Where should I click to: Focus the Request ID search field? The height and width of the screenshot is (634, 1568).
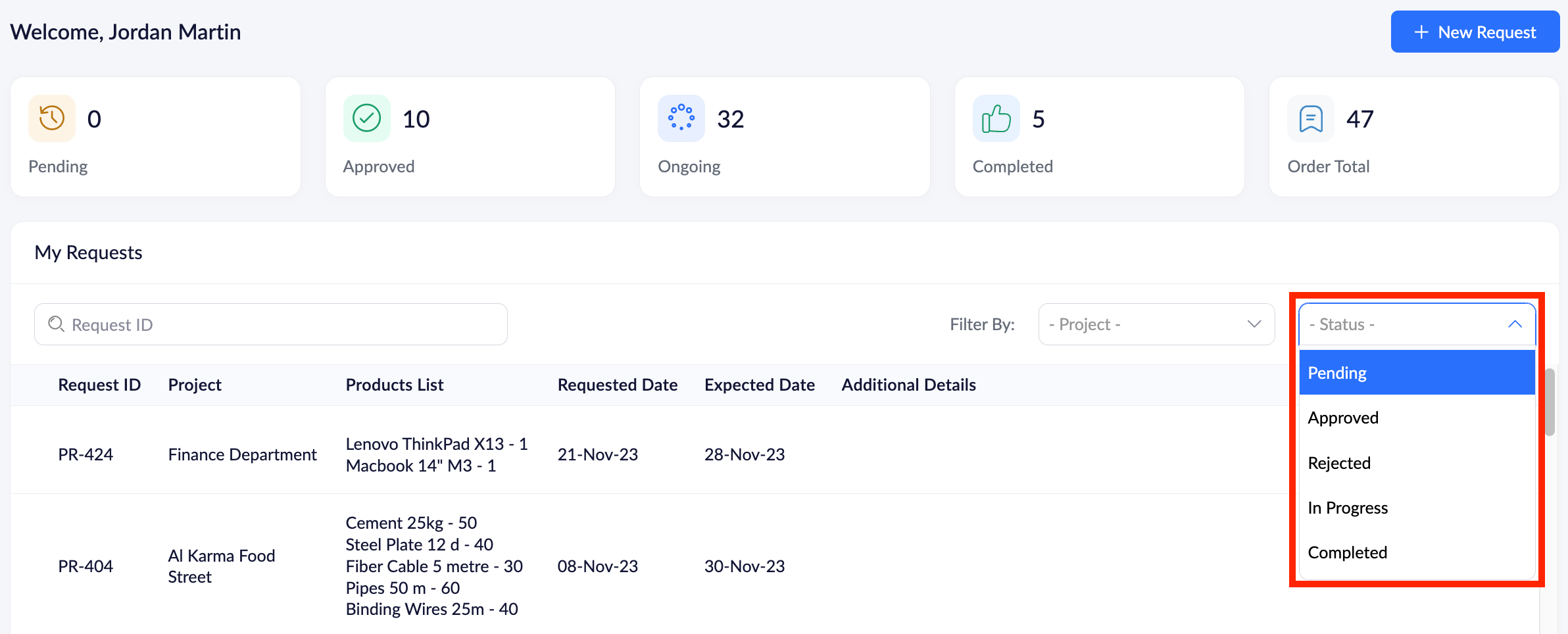click(283, 324)
